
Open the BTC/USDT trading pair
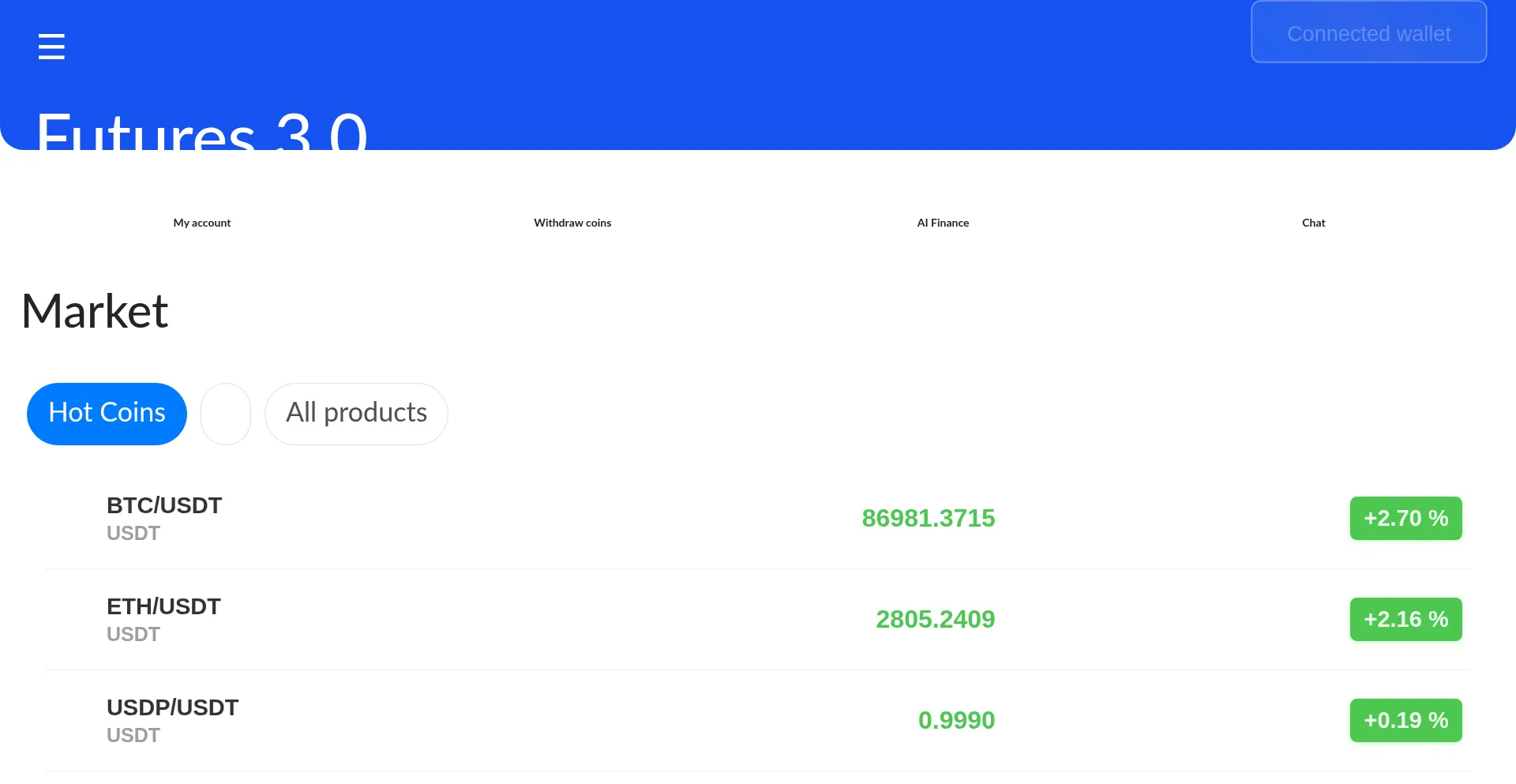(x=164, y=505)
